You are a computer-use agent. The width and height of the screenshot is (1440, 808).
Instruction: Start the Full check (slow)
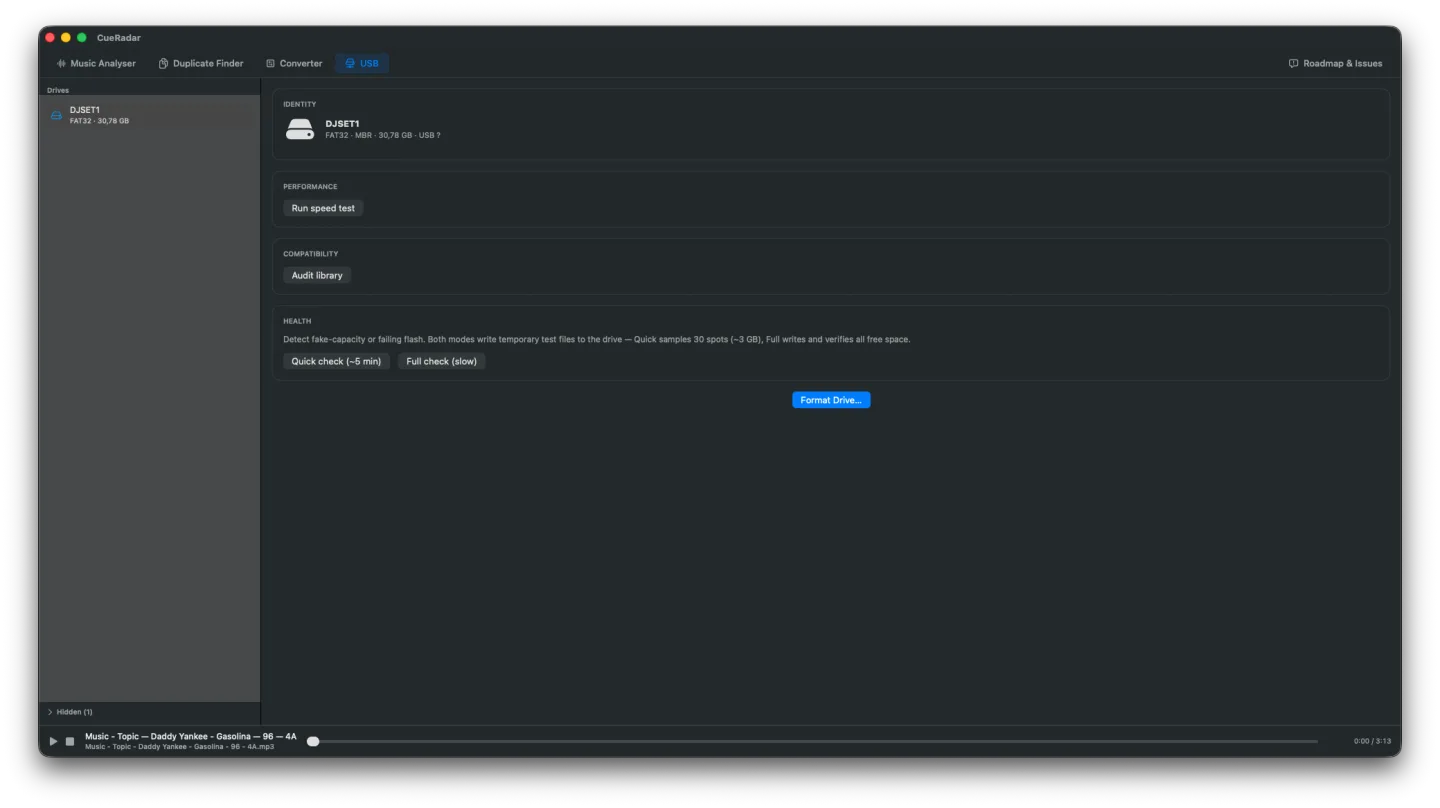(x=441, y=361)
